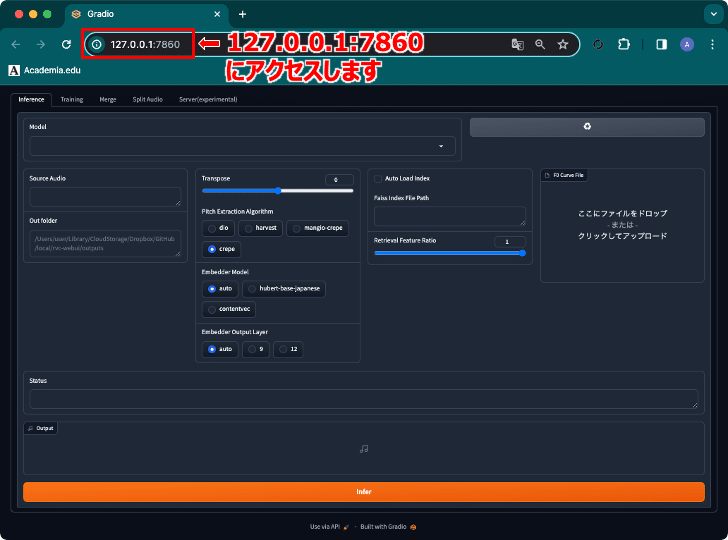
Task: Open the Use via API link
Action: [x=329, y=527]
